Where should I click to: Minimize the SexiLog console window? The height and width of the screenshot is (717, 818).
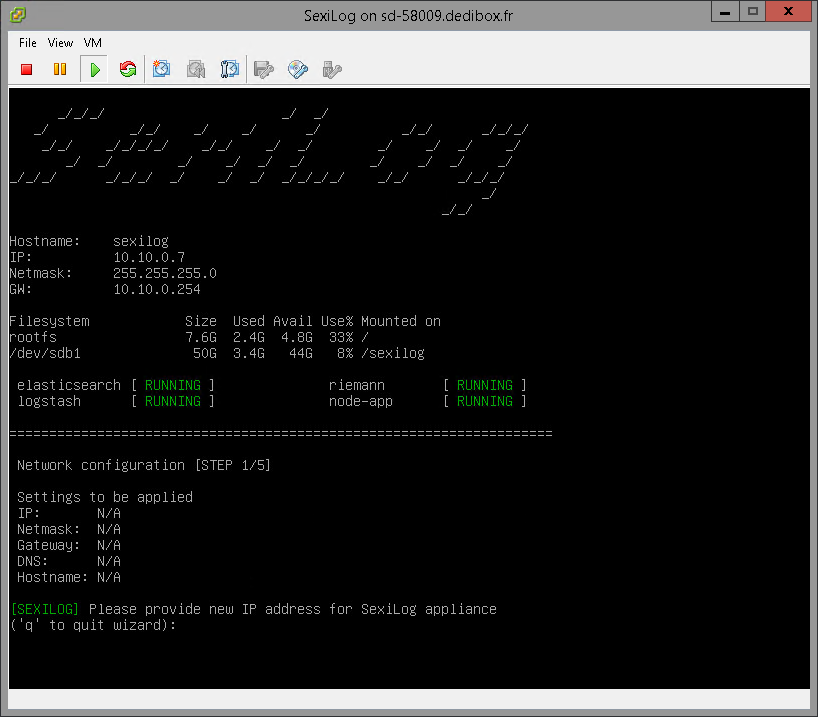pos(725,11)
